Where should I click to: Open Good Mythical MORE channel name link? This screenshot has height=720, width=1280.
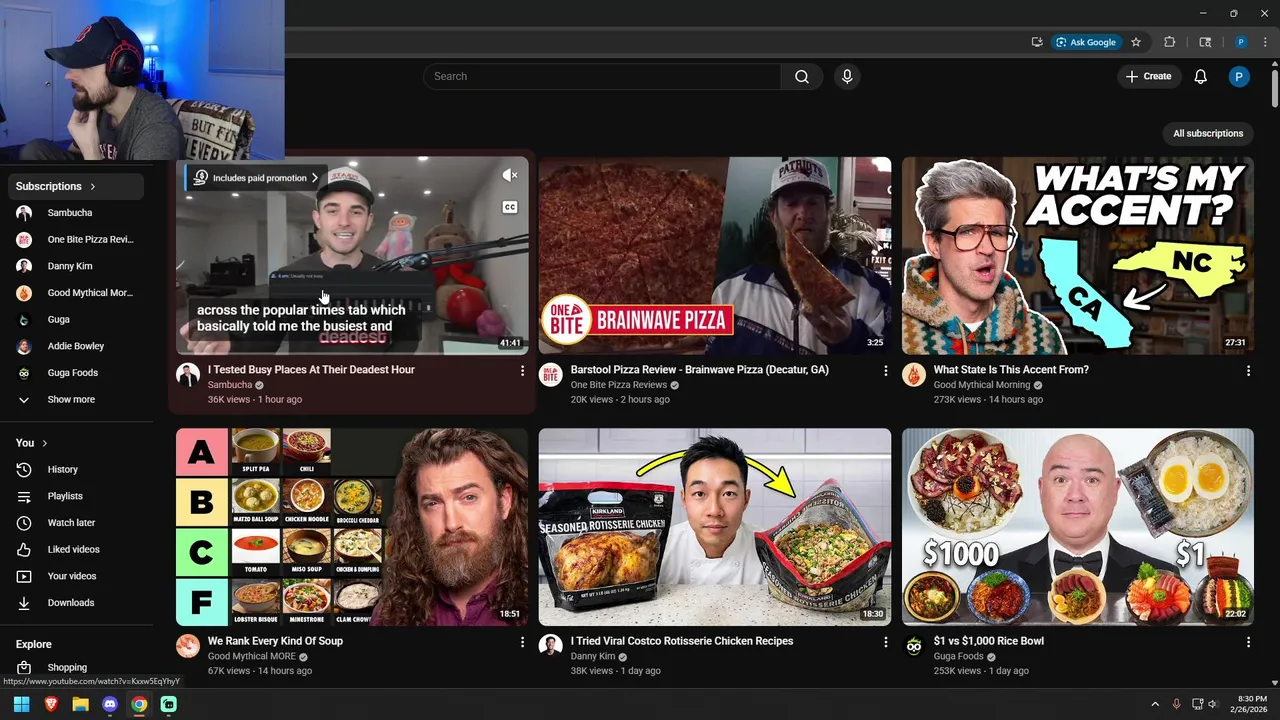(x=251, y=657)
